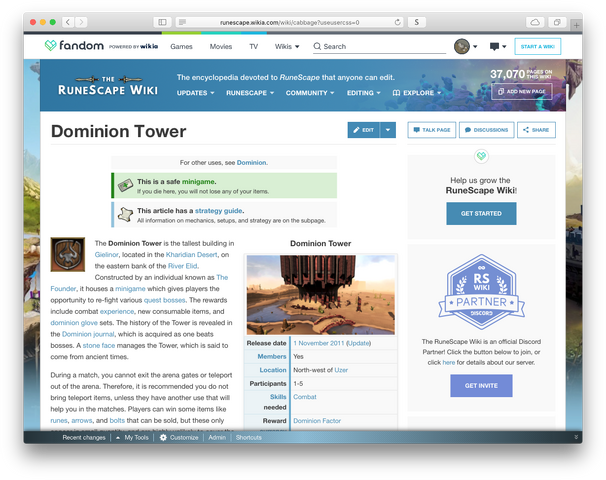Image resolution: width=606 pixels, height=480 pixels.
Task: Follow the Uzer location link
Action: tap(341, 370)
